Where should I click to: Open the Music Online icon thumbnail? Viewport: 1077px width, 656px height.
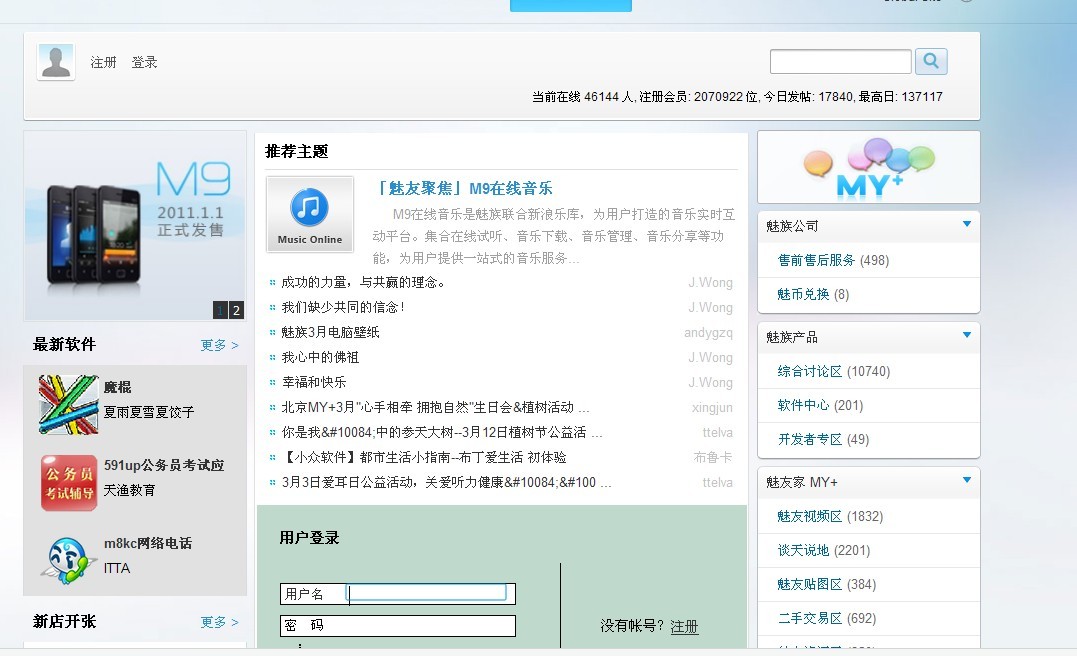pyautogui.click(x=310, y=214)
